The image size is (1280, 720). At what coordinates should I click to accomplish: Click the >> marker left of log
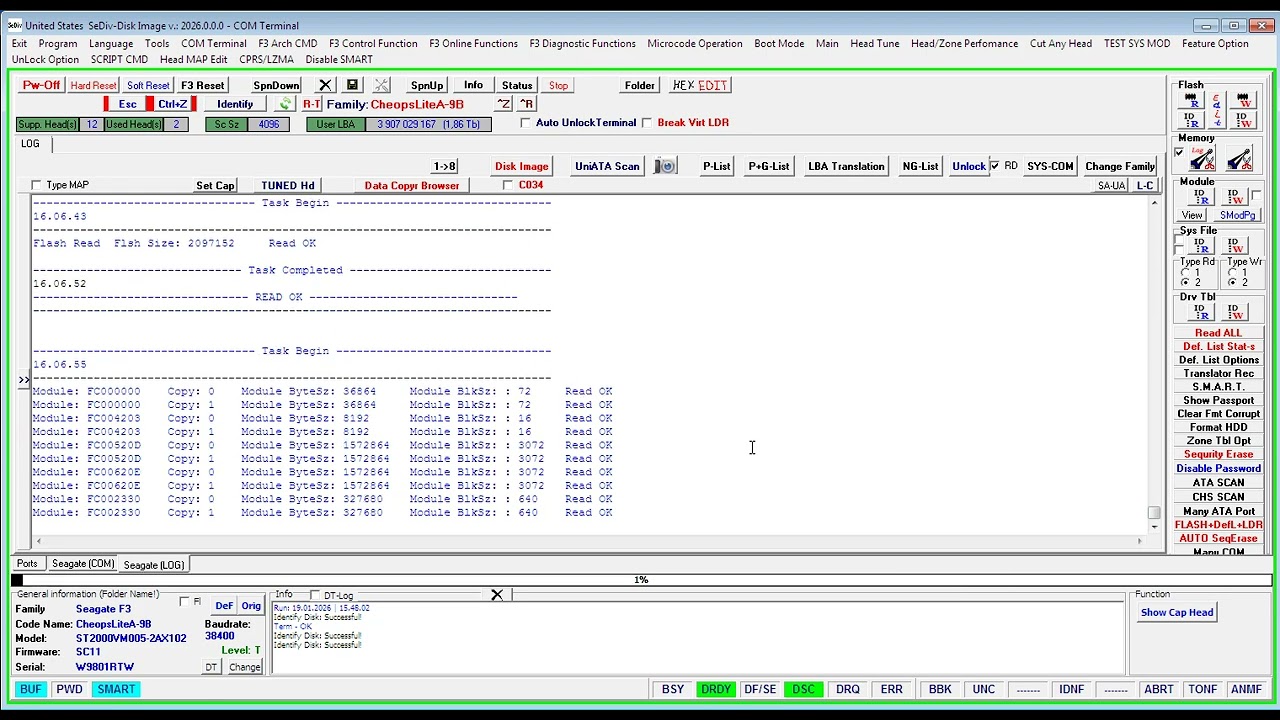click(x=24, y=380)
